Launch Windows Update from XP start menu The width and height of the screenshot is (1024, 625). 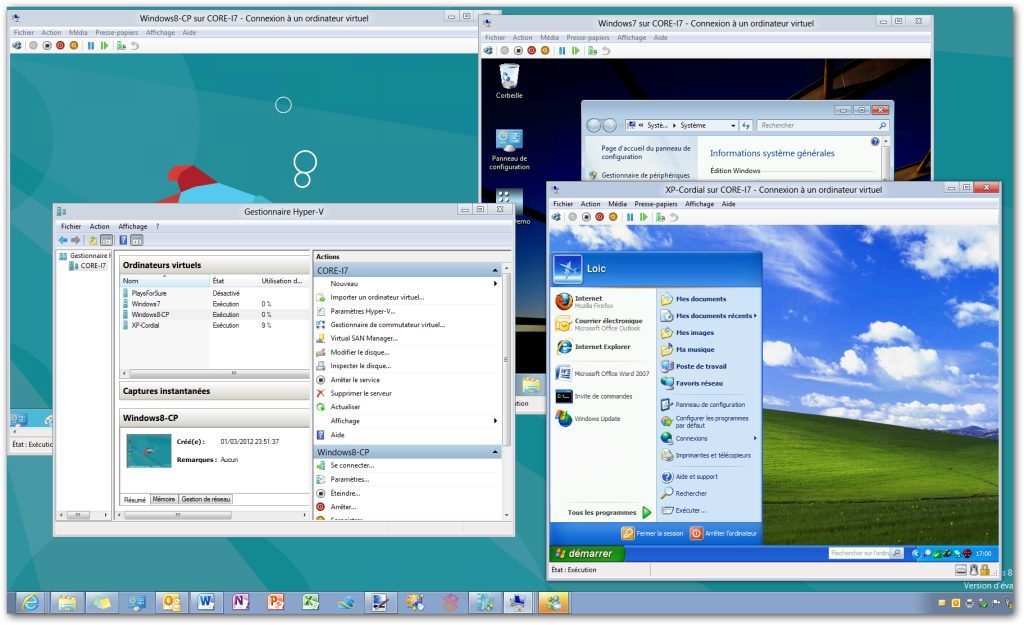pyautogui.click(x=588, y=419)
